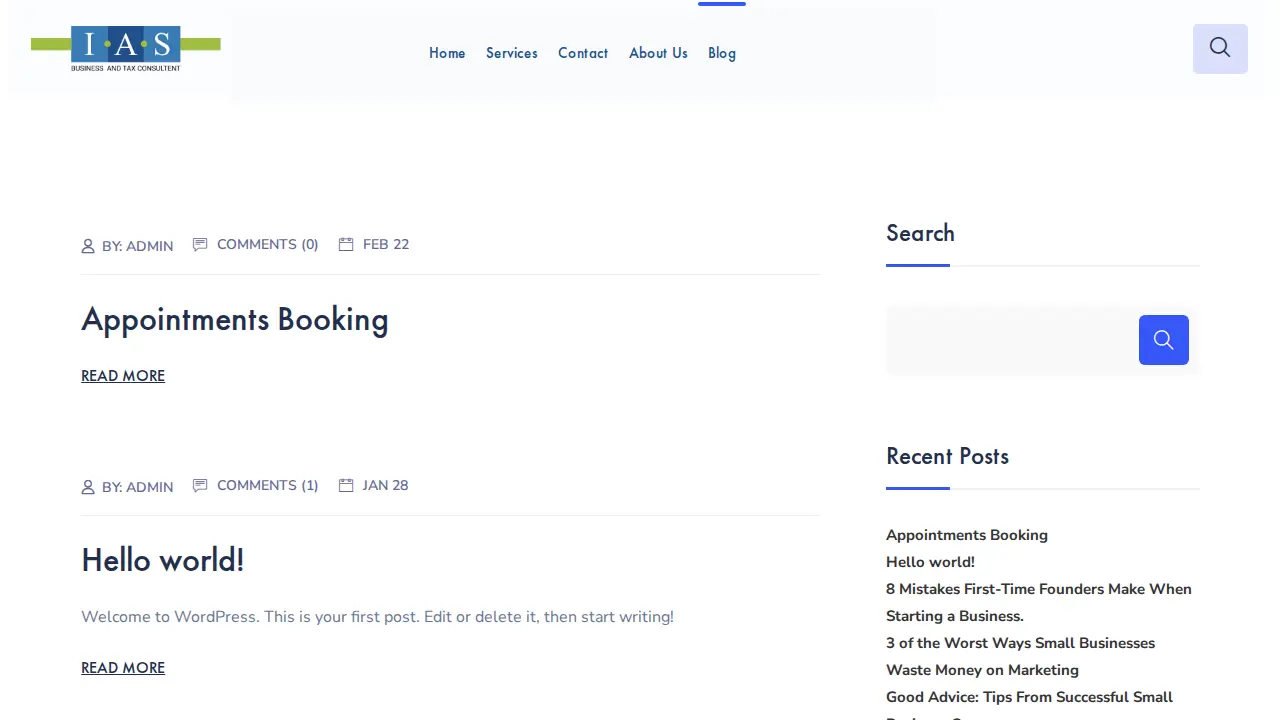Click ADMIN author on the Appointments Booking post

coord(150,246)
